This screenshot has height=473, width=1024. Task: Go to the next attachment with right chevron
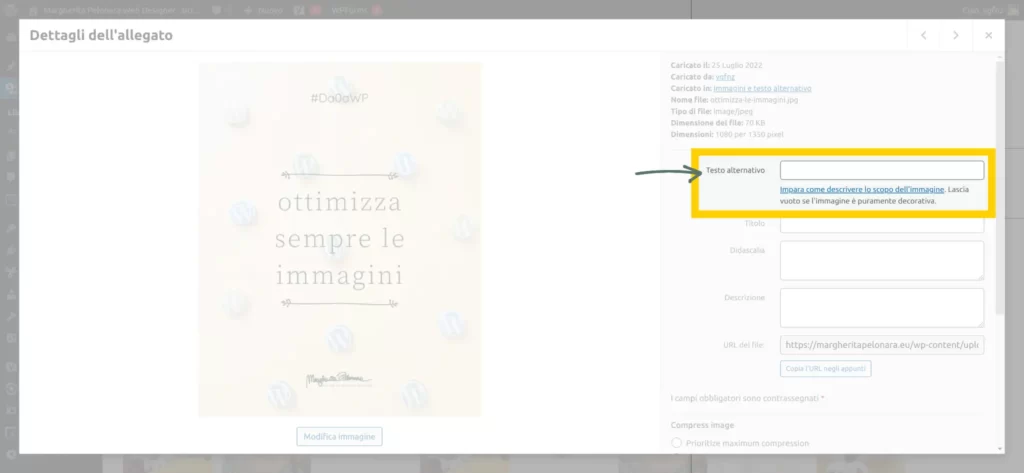pos(955,35)
